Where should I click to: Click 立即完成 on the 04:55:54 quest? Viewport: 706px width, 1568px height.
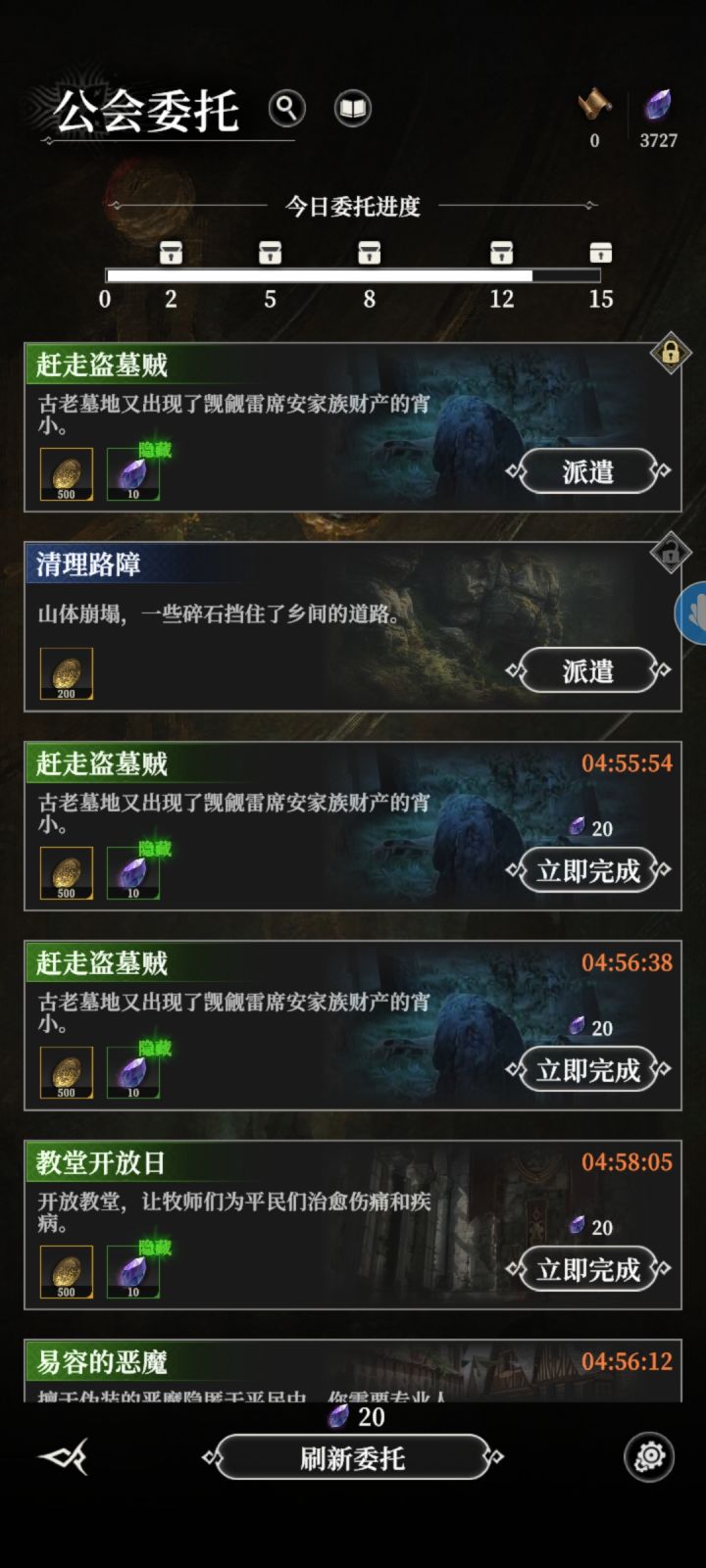point(588,870)
